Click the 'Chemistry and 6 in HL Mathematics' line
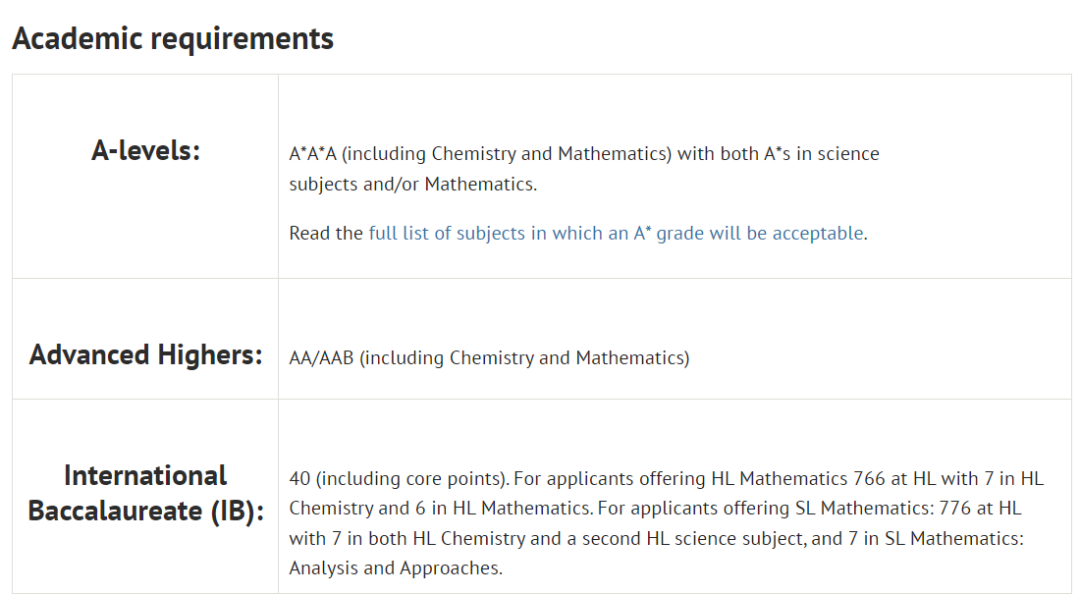This screenshot has width=1080, height=594. point(440,509)
